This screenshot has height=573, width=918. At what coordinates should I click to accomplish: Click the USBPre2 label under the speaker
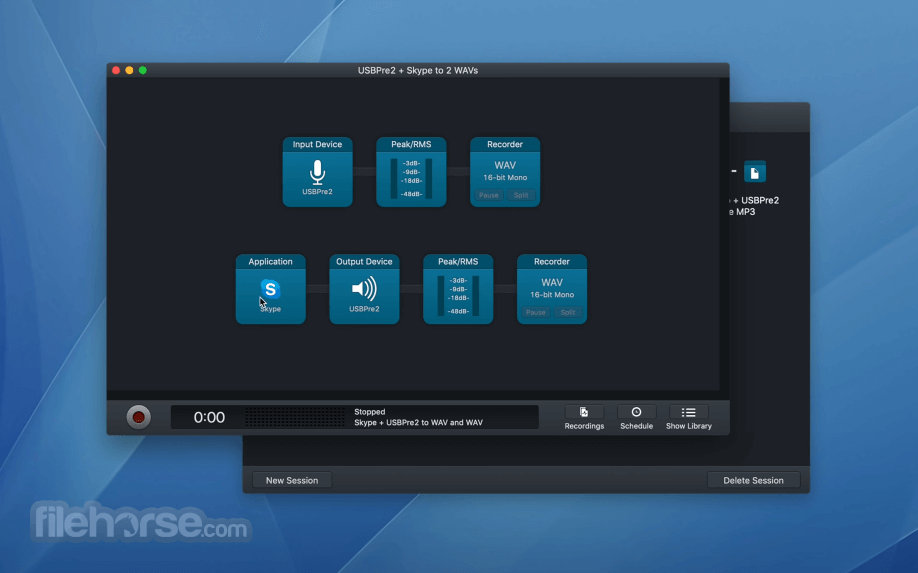click(x=364, y=309)
